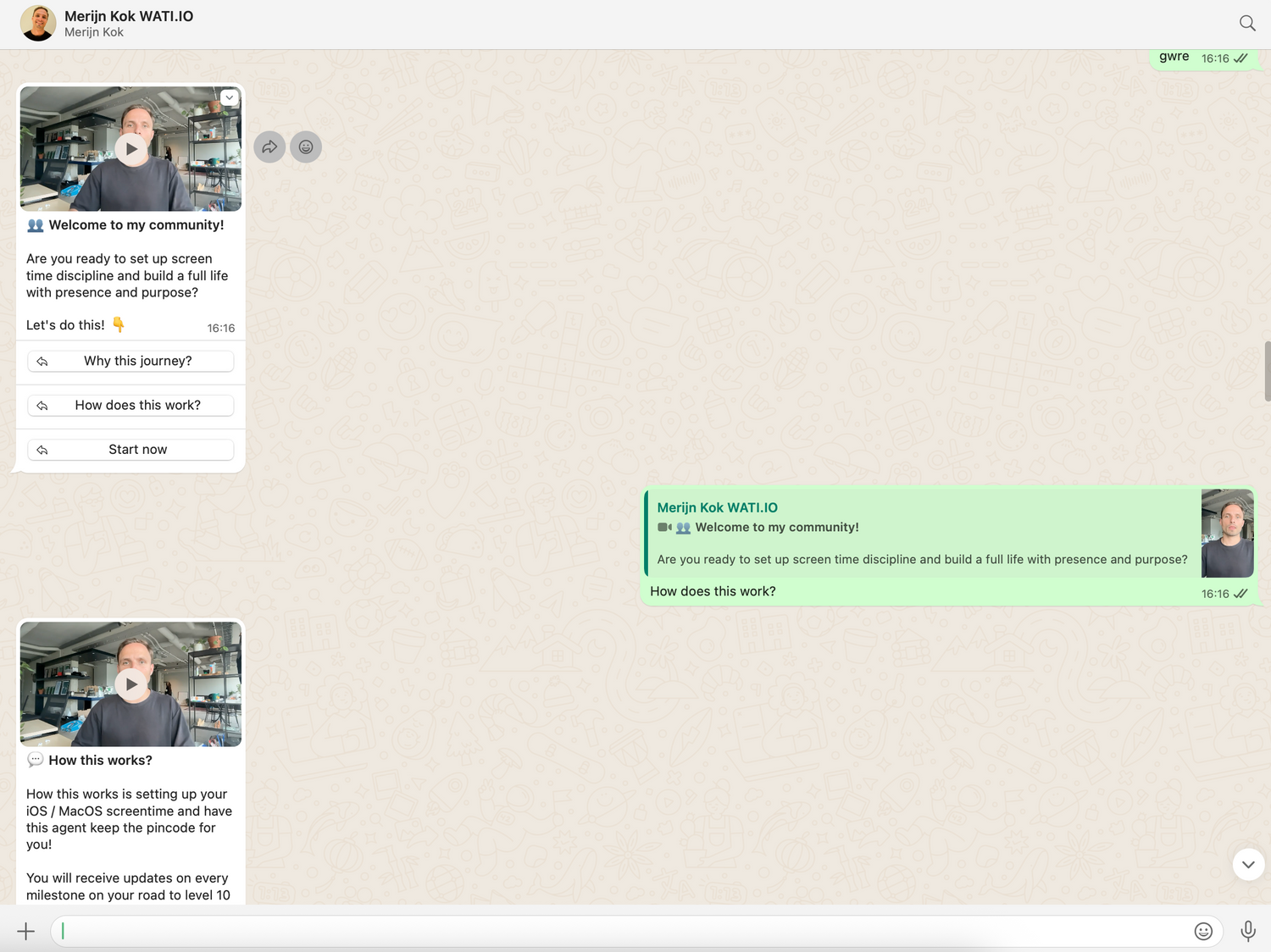Click the 'Welcome to my community!' bold heading

(136, 224)
